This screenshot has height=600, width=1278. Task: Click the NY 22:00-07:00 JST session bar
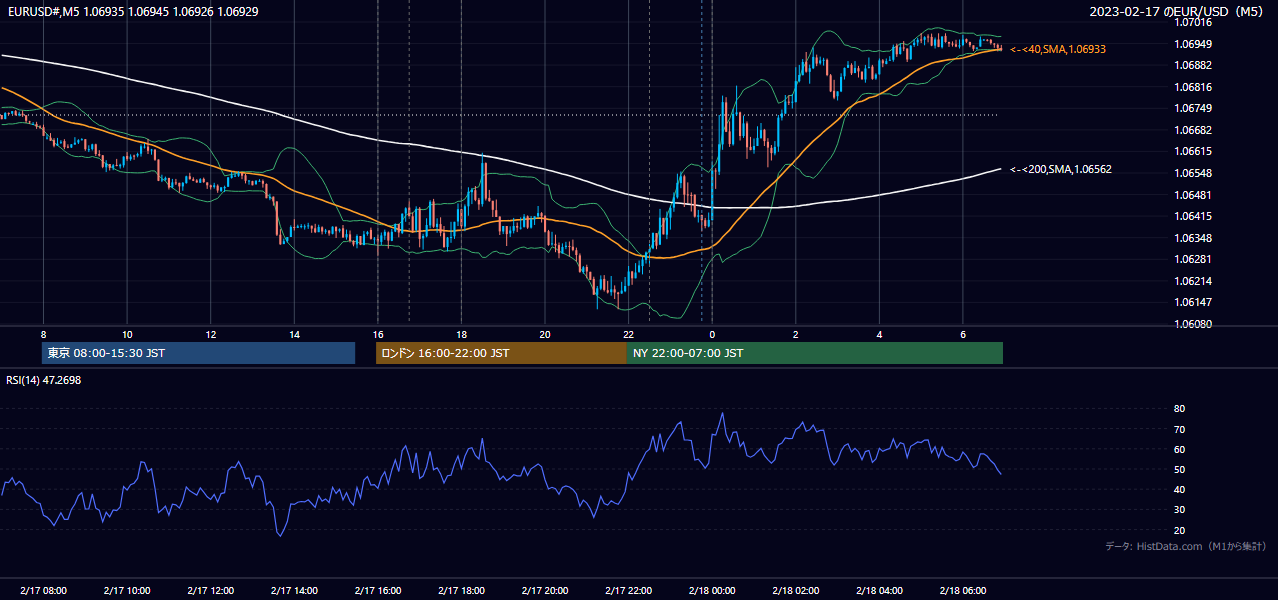815,353
